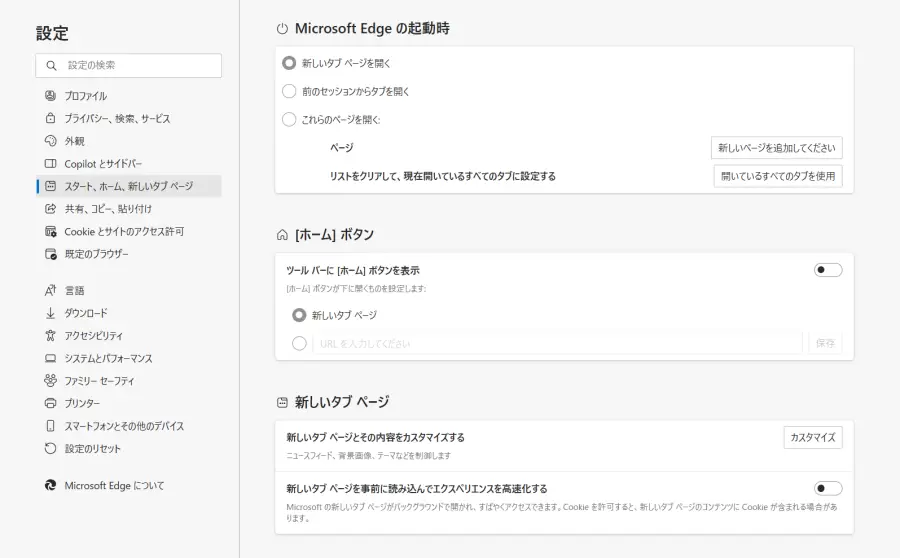
Task: Click the プリンター printer icon
Action: 51,403
